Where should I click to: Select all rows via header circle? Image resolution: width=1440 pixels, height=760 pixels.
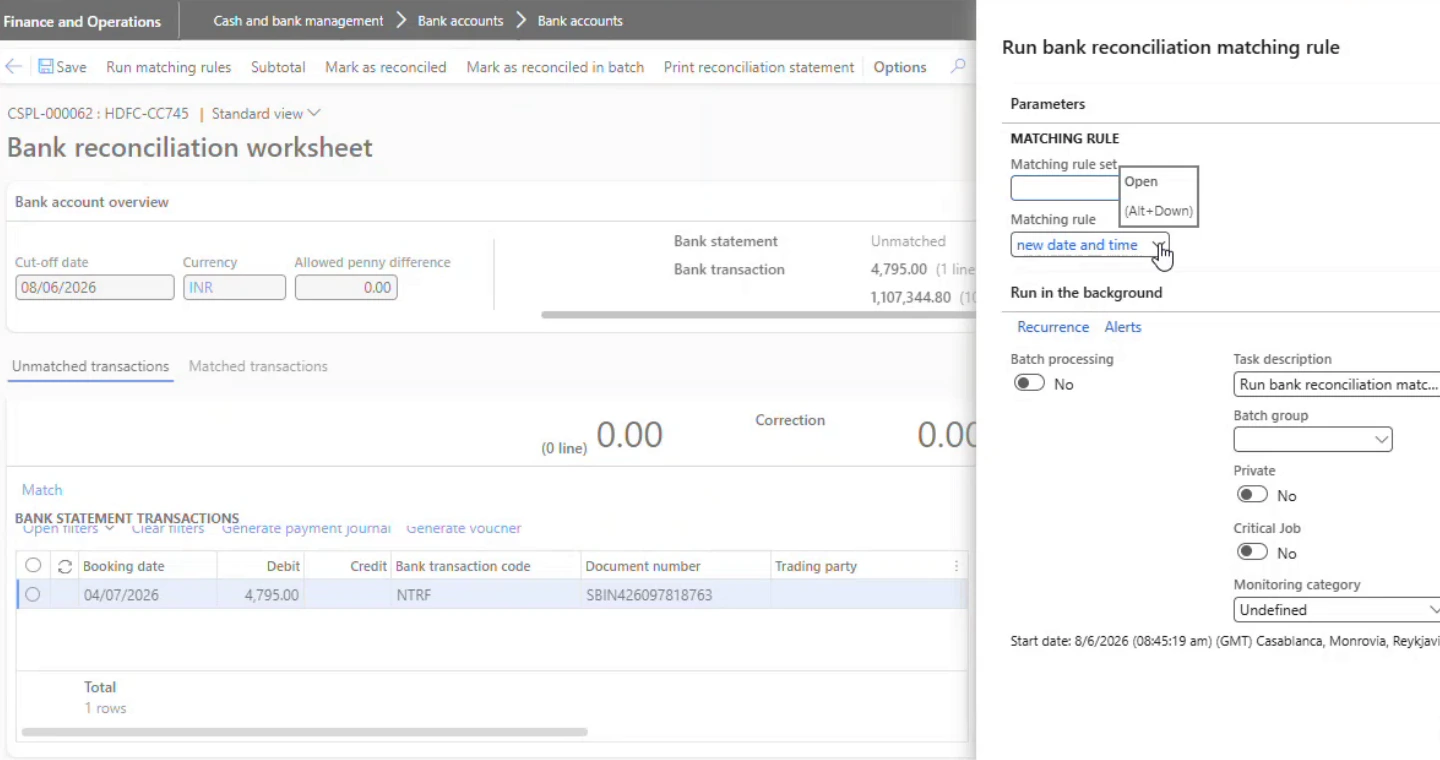(x=33, y=566)
